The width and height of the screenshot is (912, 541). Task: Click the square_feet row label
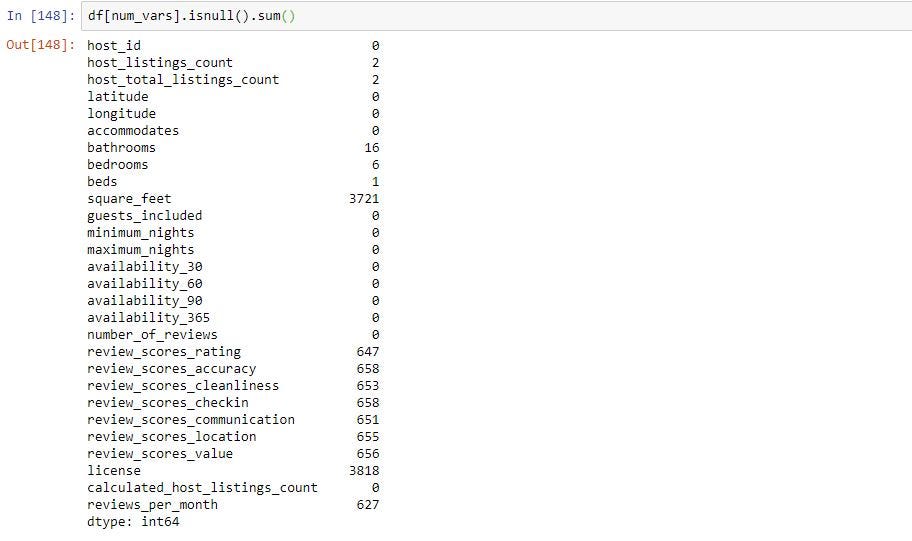(x=129, y=199)
